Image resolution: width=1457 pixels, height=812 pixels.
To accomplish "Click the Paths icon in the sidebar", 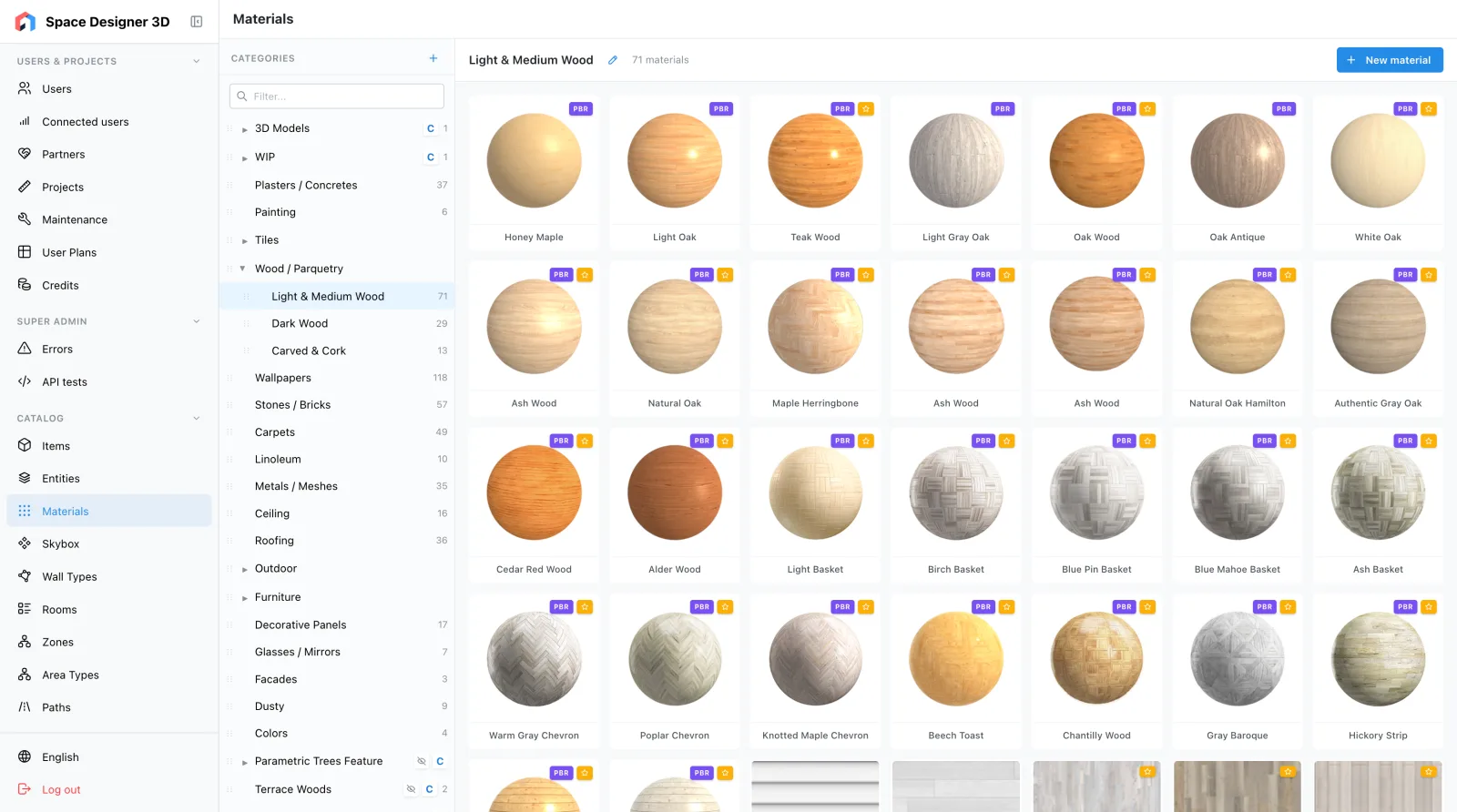I will tap(25, 707).
